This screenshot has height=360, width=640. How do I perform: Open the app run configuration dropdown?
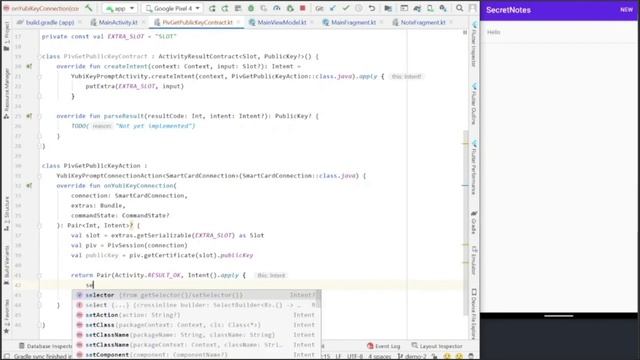[120, 8]
